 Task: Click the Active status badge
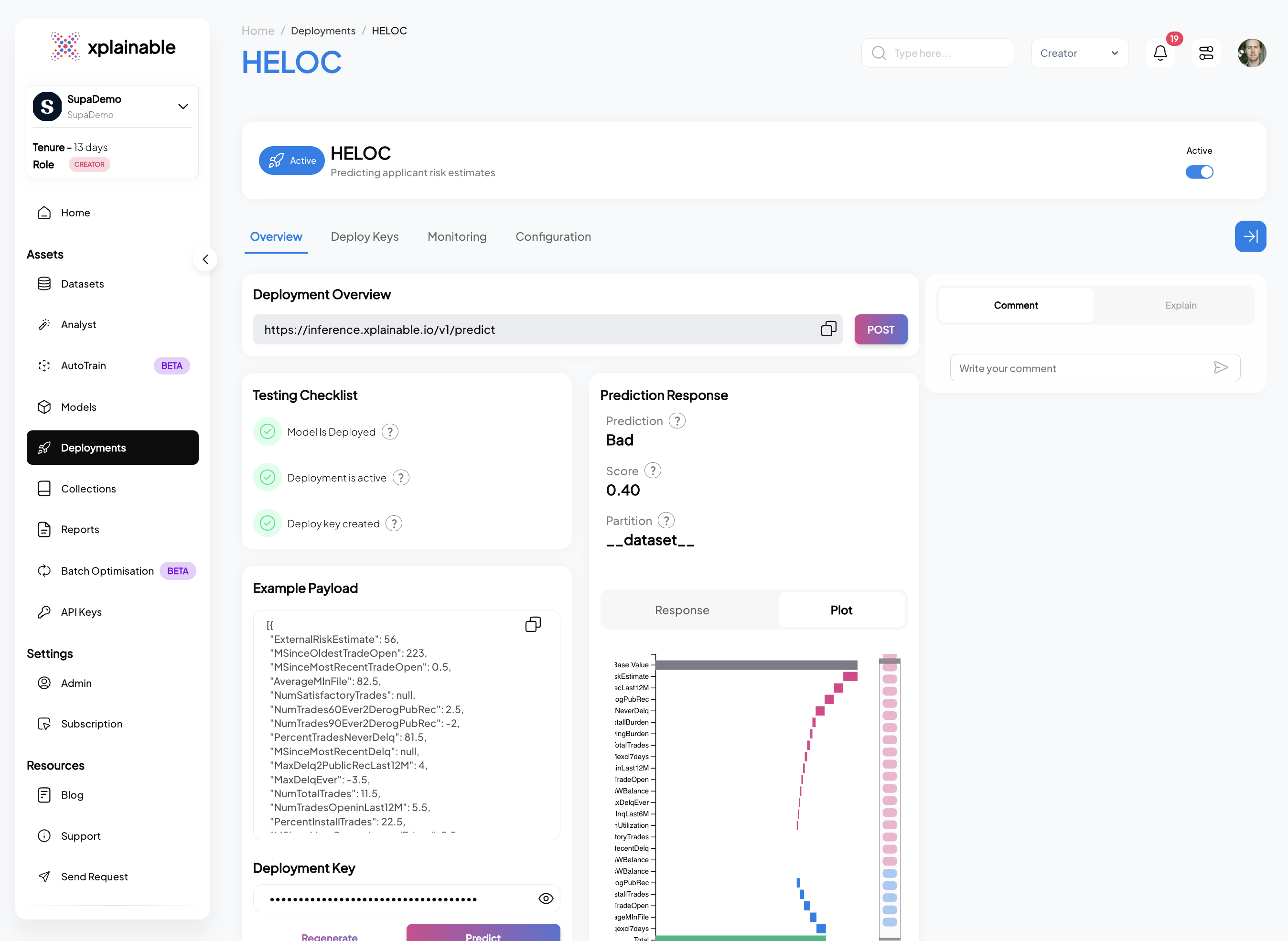coord(292,160)
